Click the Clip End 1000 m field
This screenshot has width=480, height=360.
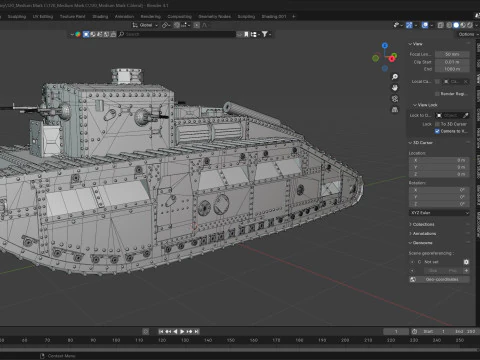coord(452,69)
